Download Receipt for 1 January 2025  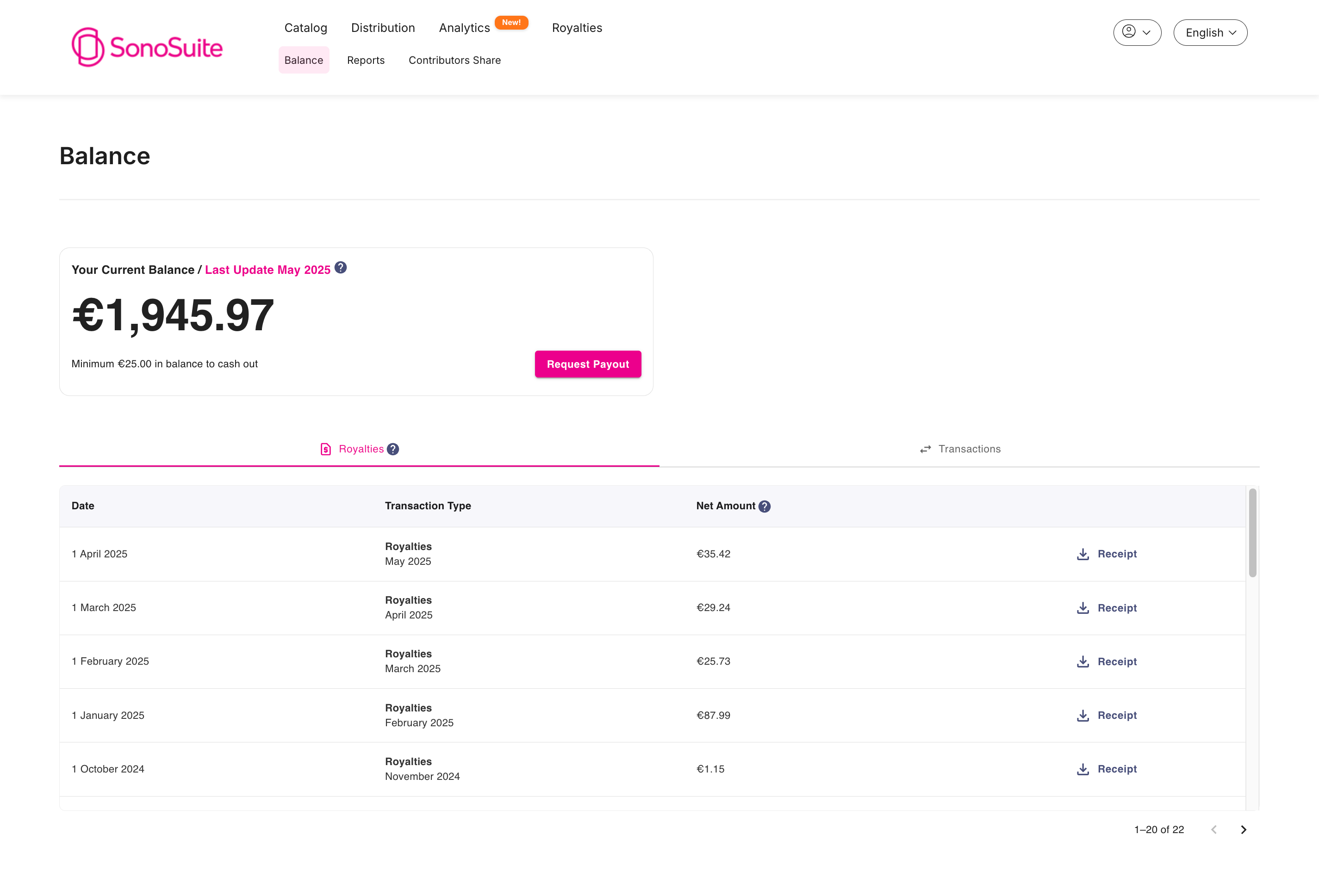click(1107, 716)
